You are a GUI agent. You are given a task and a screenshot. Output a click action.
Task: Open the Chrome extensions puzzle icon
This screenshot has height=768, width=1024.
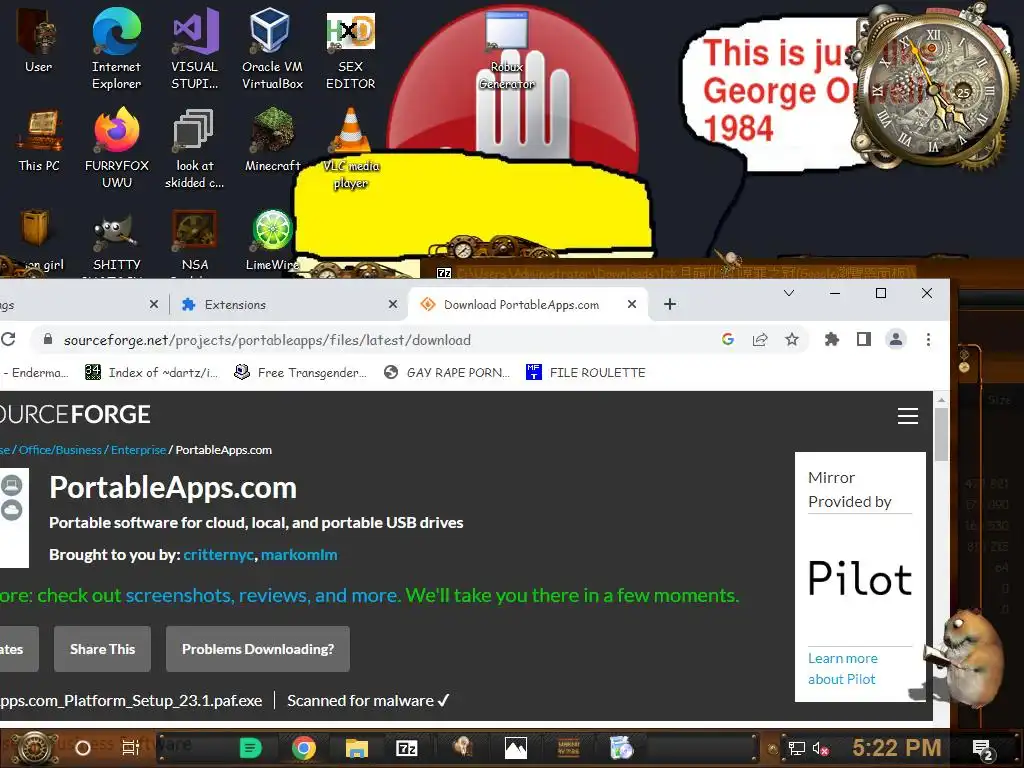(831, 340)
